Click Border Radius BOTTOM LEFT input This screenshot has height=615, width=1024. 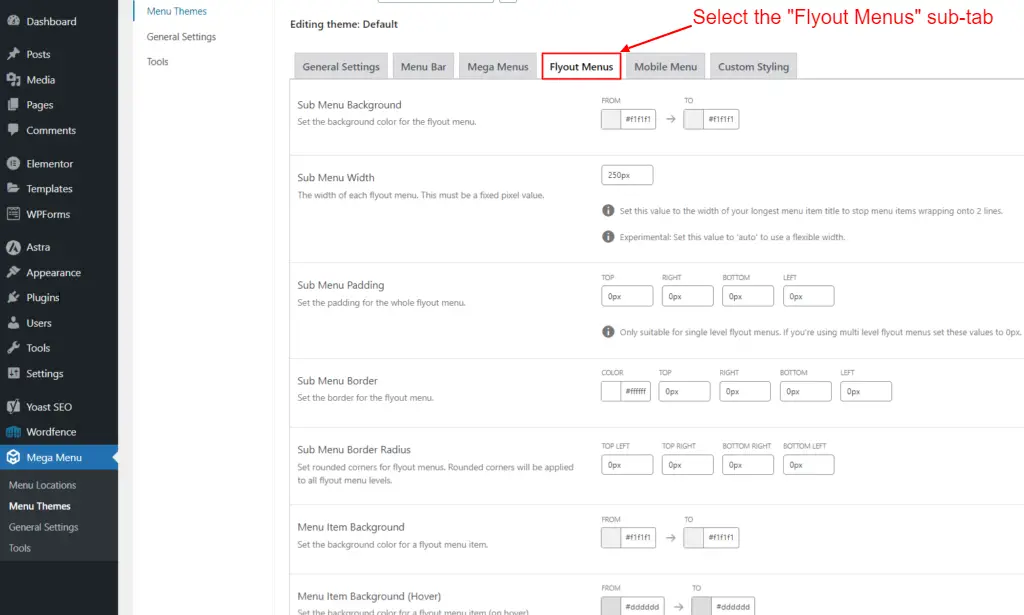(x=808, y=465)
